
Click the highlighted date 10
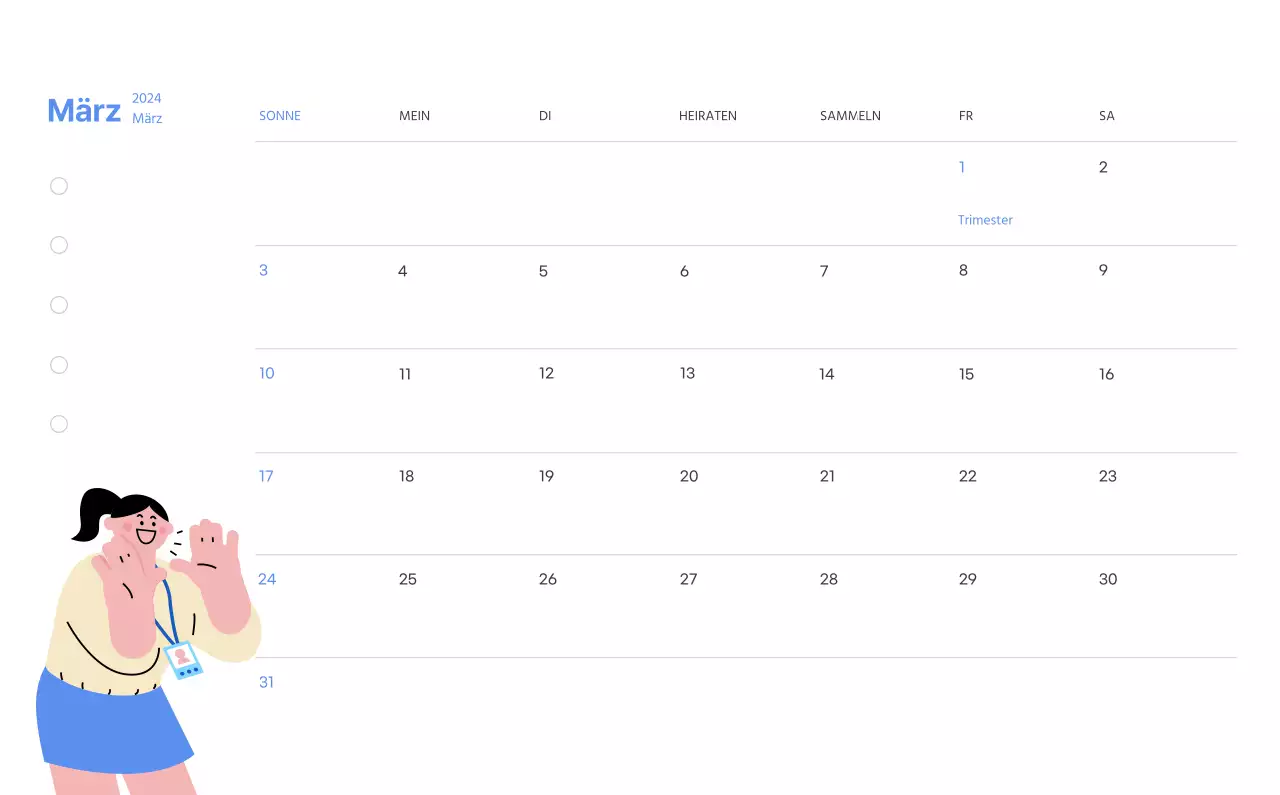pyautogui.click(x=266, y=373)
